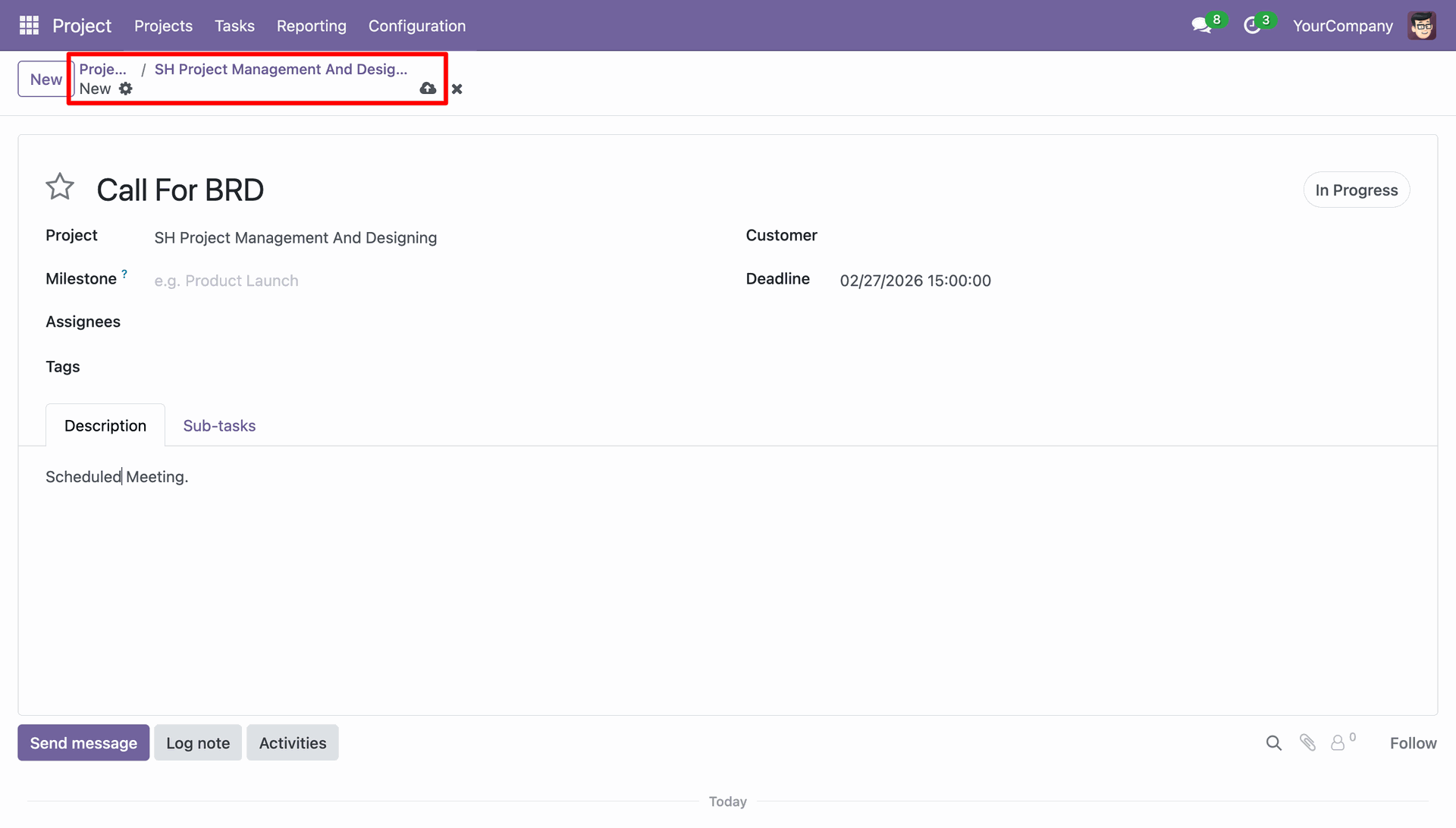The image size is (1456, 828).
Task: Open the conversations chat icon
Action: click(1201, 26)
